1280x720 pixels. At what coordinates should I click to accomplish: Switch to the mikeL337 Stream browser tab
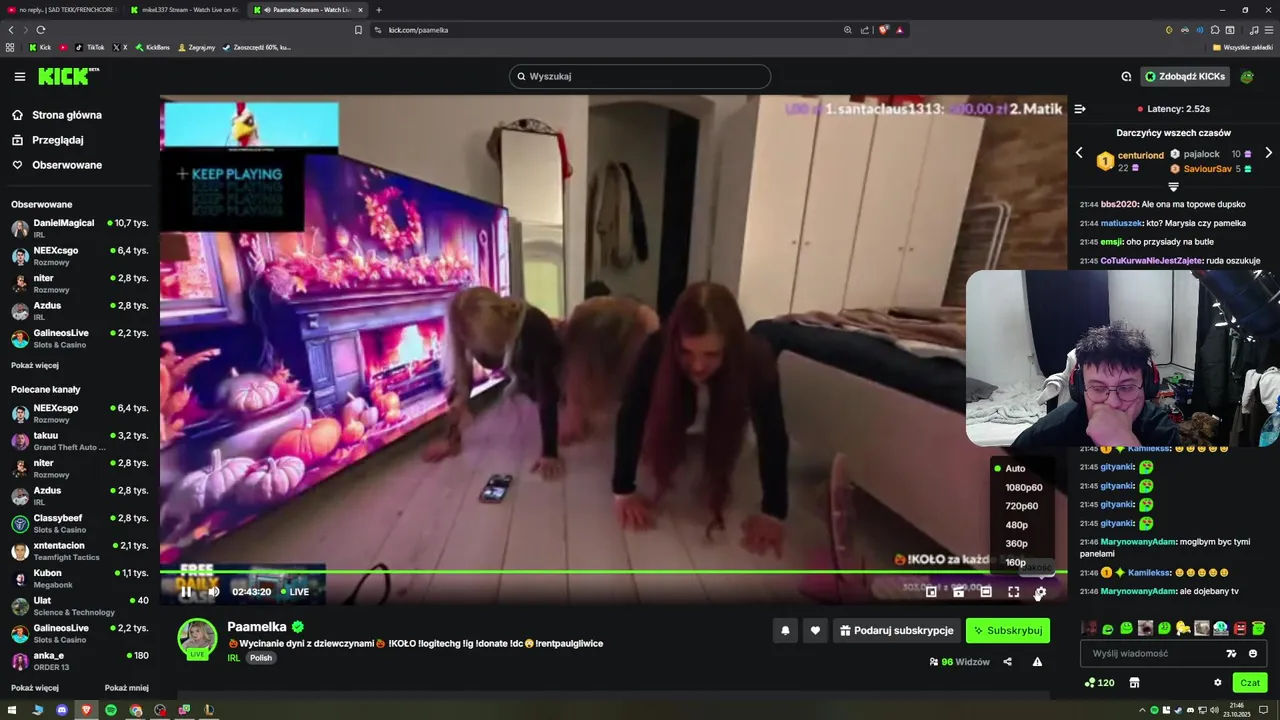pyautogui.click(x=184, y=10)
